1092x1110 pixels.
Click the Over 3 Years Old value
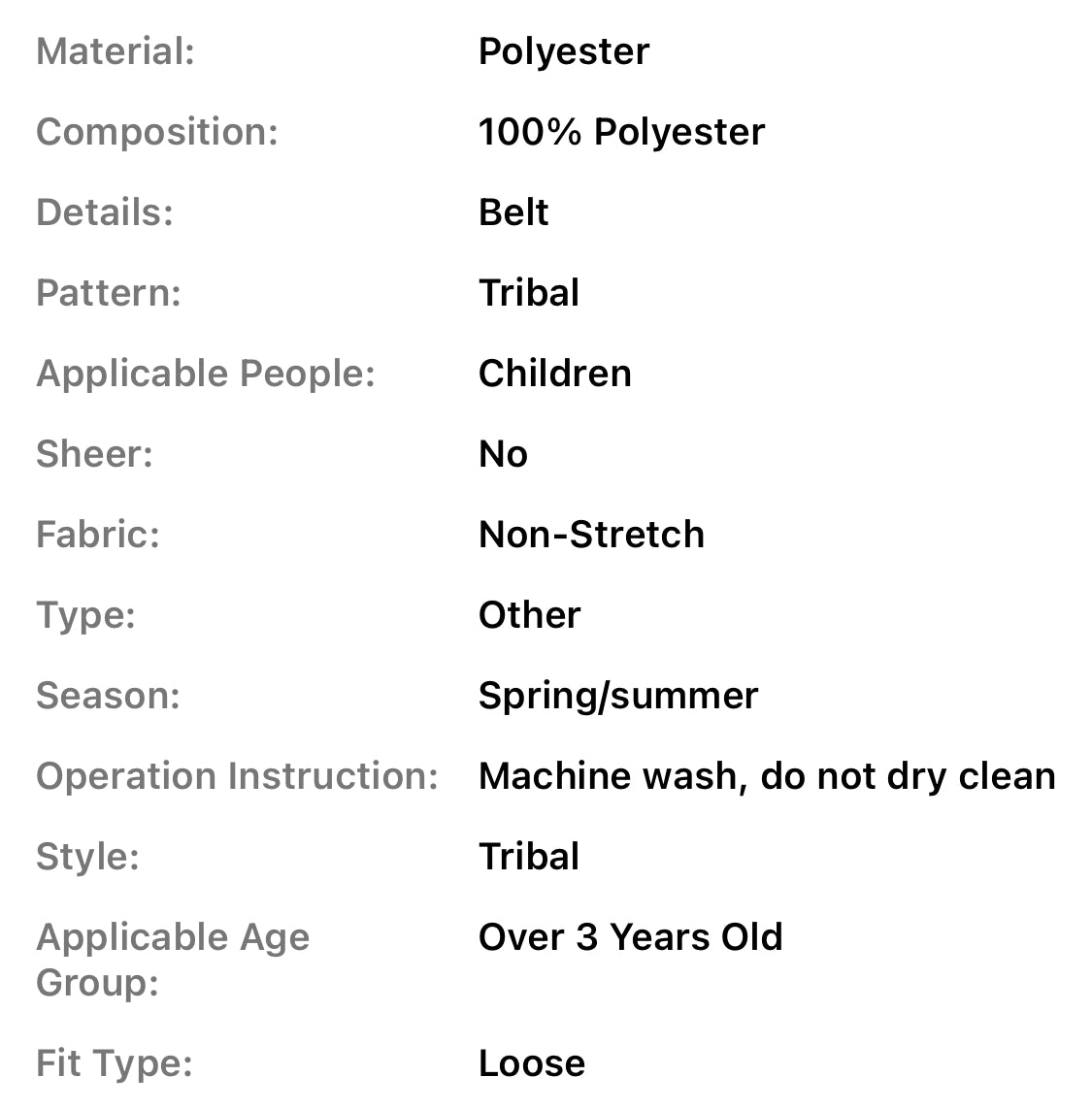pyautogui.click(x=630, y=937)
